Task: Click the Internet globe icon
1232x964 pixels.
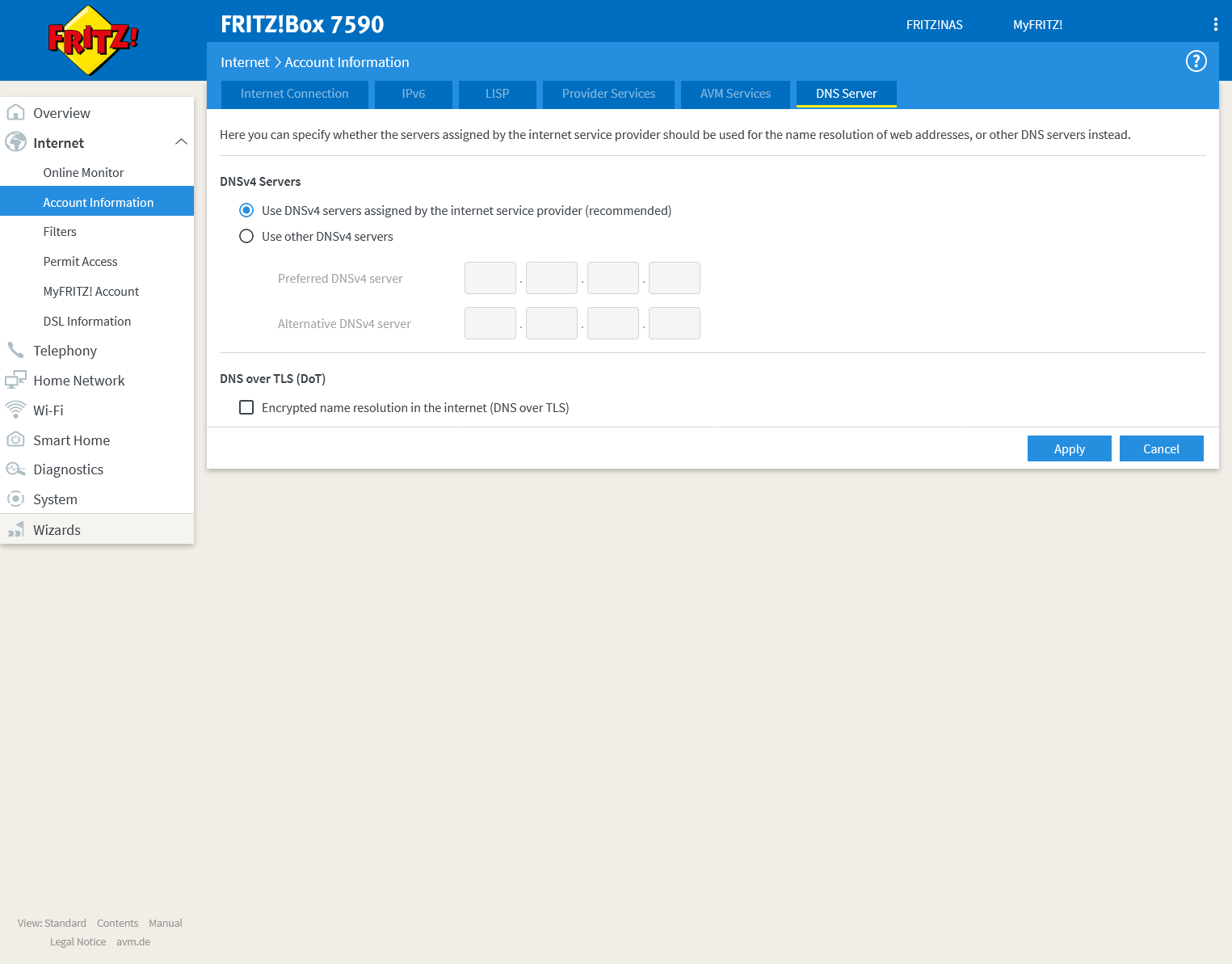Action: point(15,142)
